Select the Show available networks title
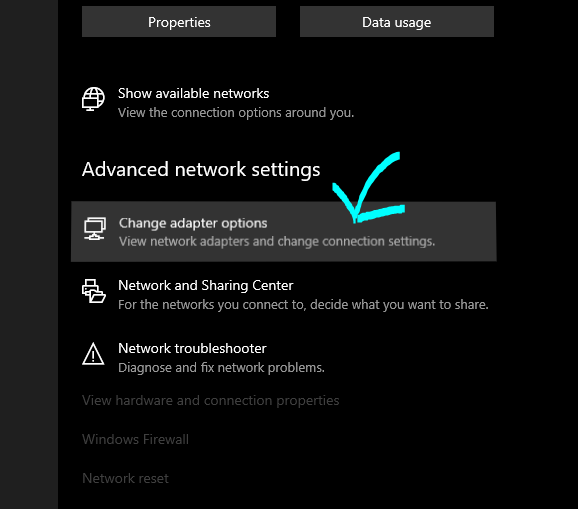Screen dimensions: 578x509 (194, 94)
